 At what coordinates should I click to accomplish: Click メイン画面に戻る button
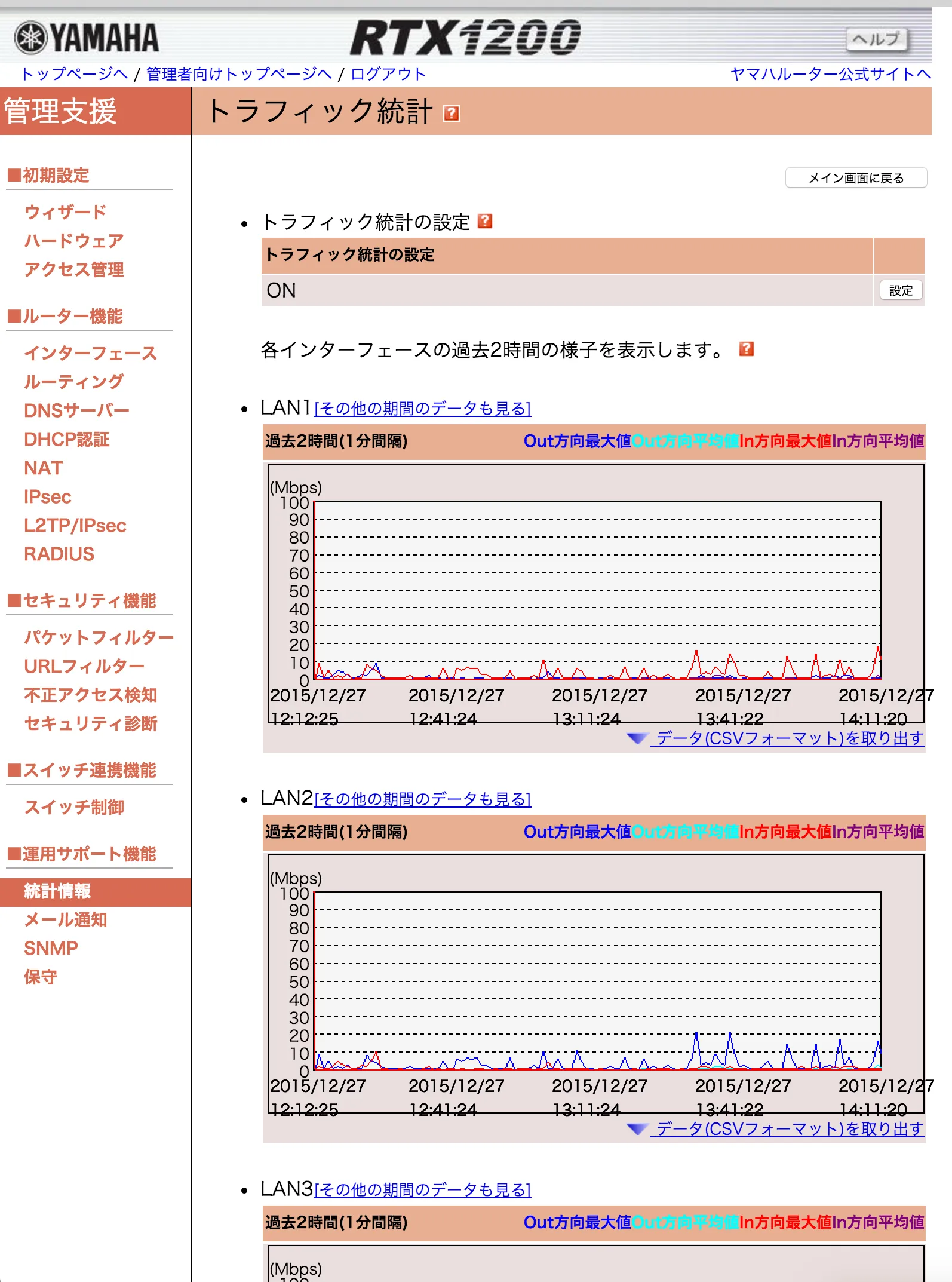tap(855, 178)
